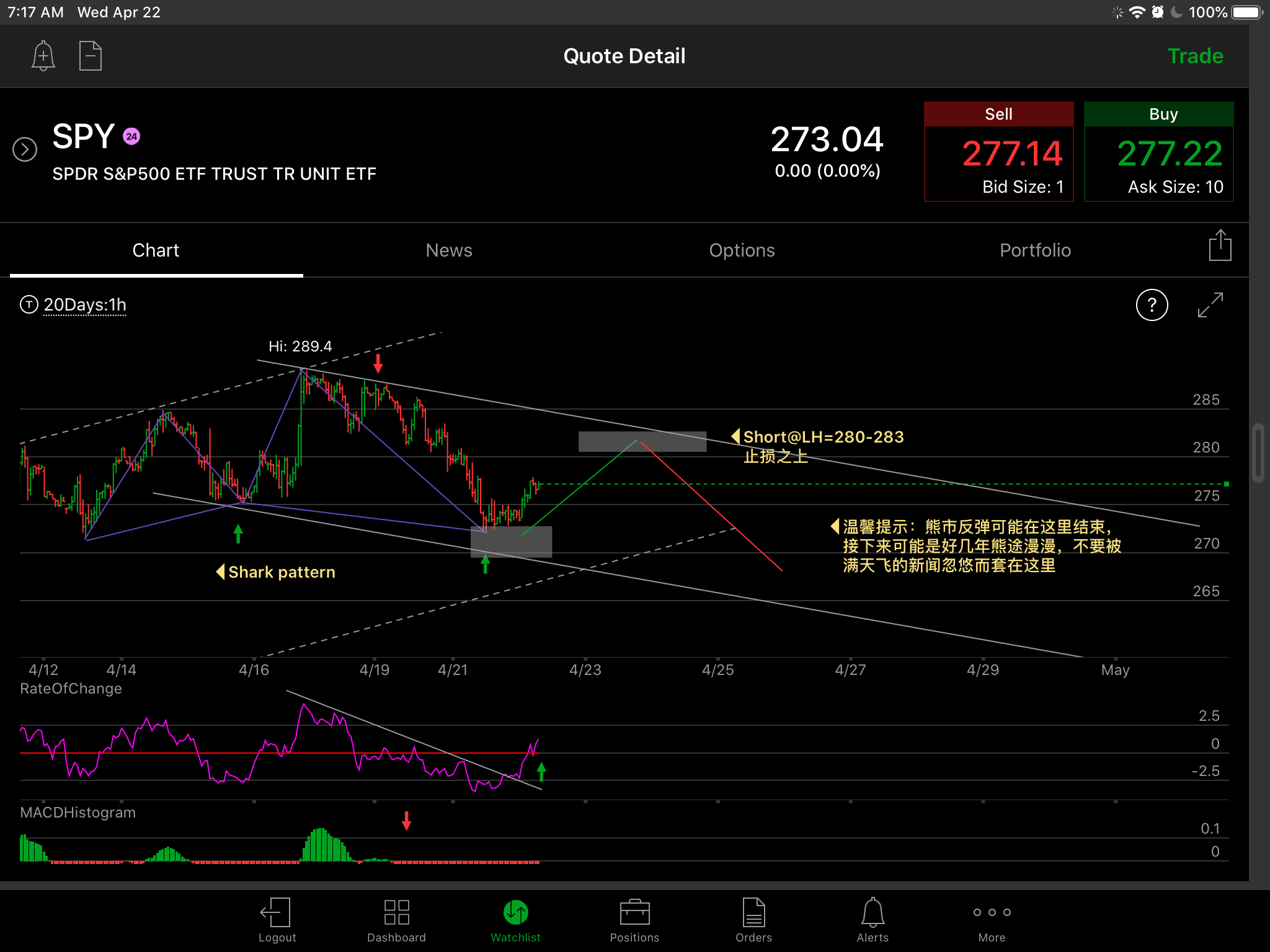Image resolution: width=1270 pixels, height=952 pixels.
Task: Open chart help question mark
Action: pyautogui.click(x=1152, y=305)
